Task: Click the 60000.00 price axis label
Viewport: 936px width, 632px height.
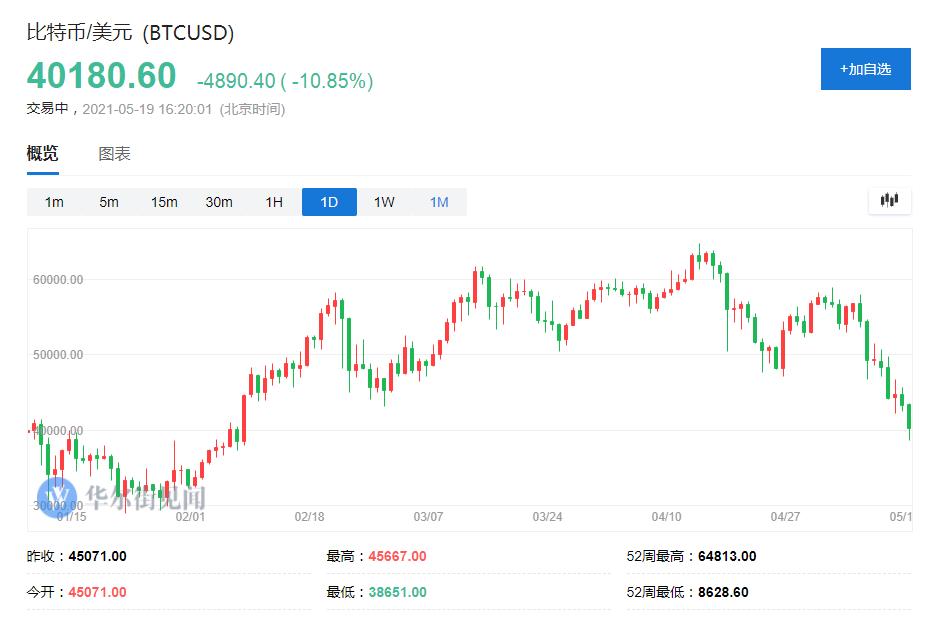Action: click(56, 280)
